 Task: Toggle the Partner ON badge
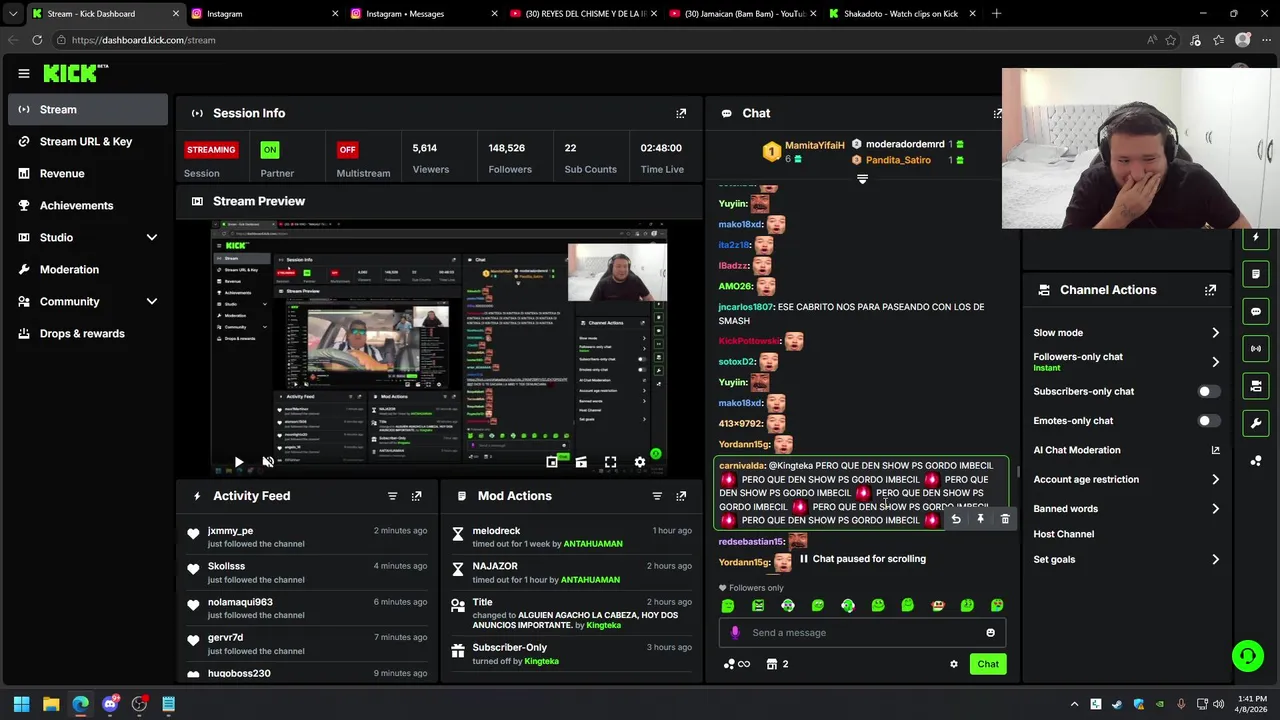pyautogui.click(x=269, y=149)
